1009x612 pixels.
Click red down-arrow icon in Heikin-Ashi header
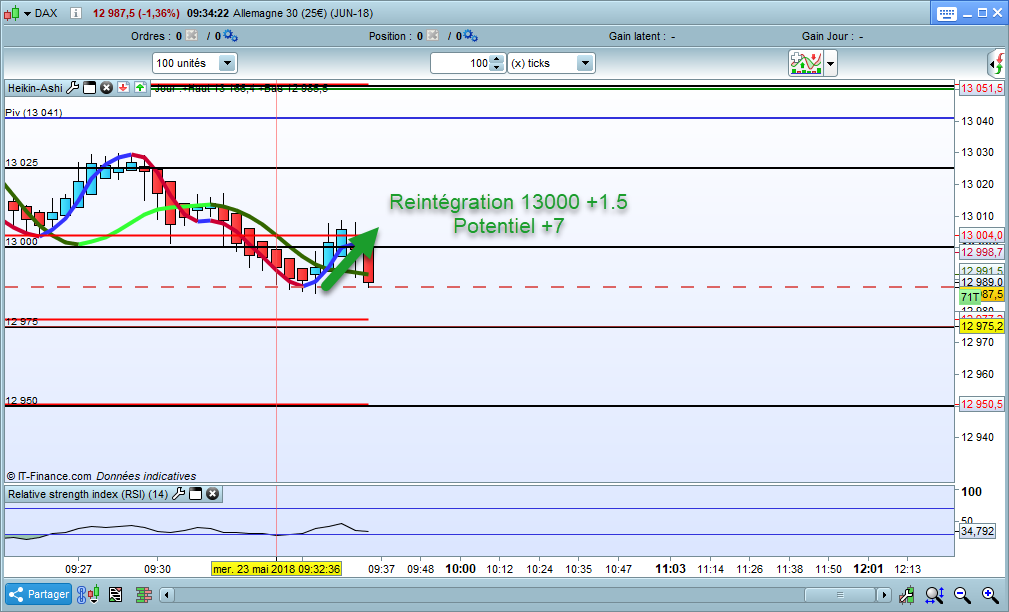pos(124,88)
